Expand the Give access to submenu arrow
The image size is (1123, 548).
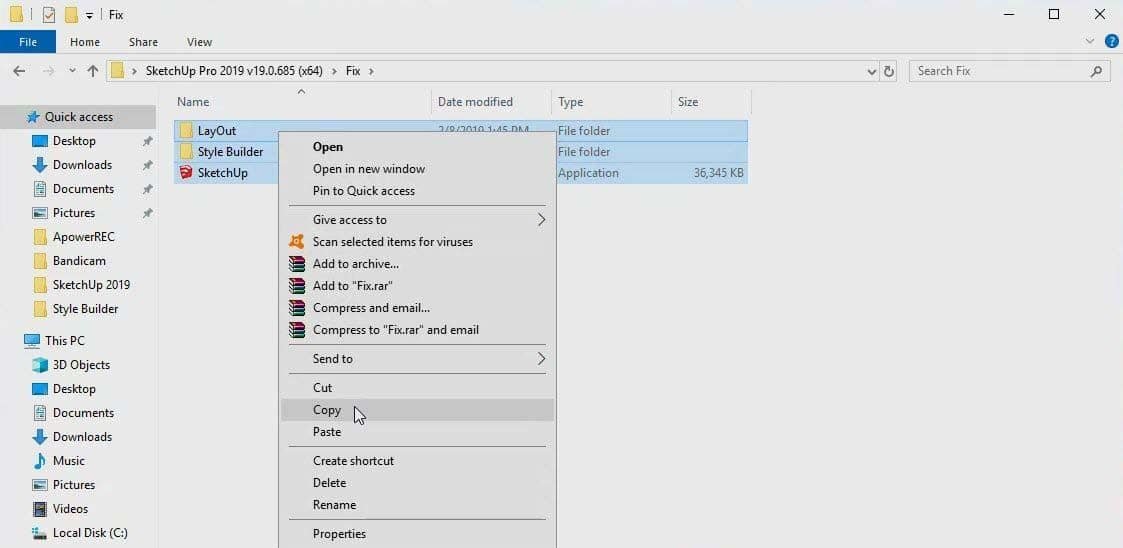[541, 220]
